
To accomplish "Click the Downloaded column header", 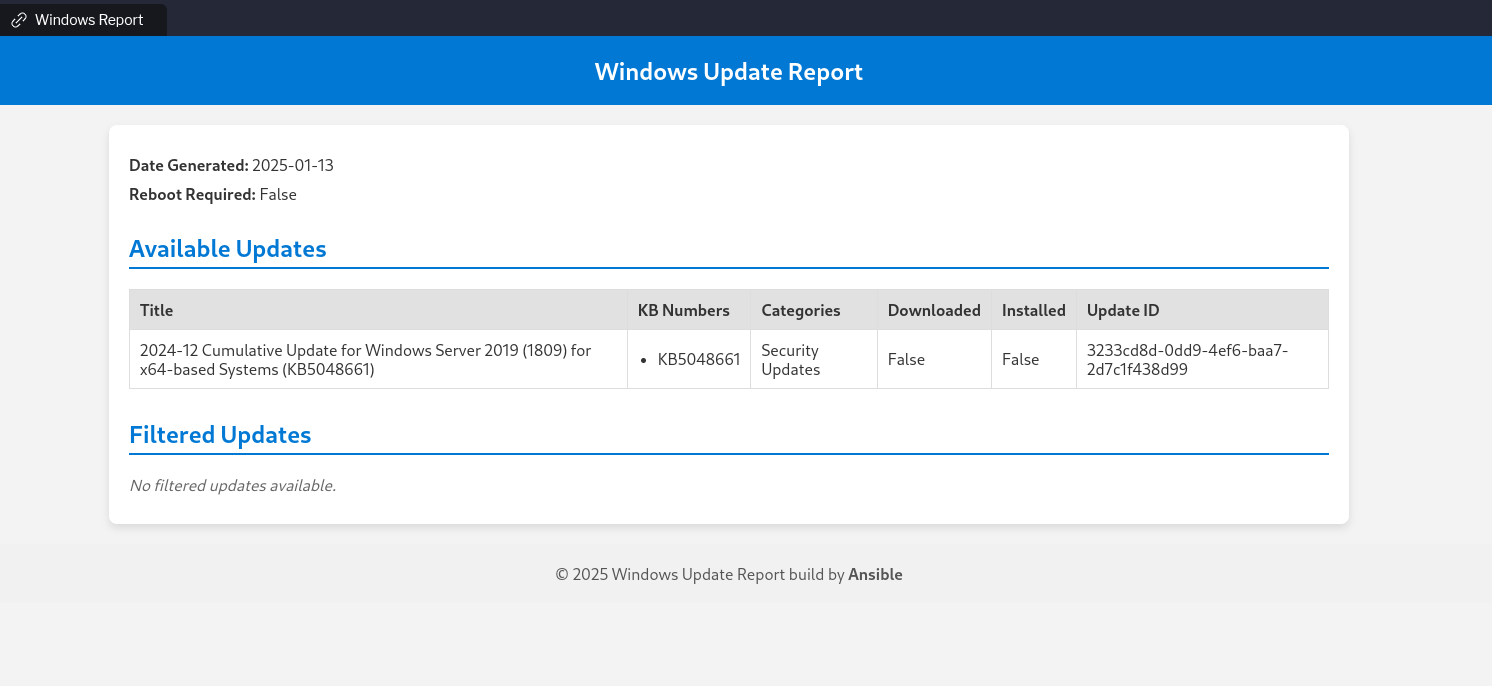I will coord(934,310).
